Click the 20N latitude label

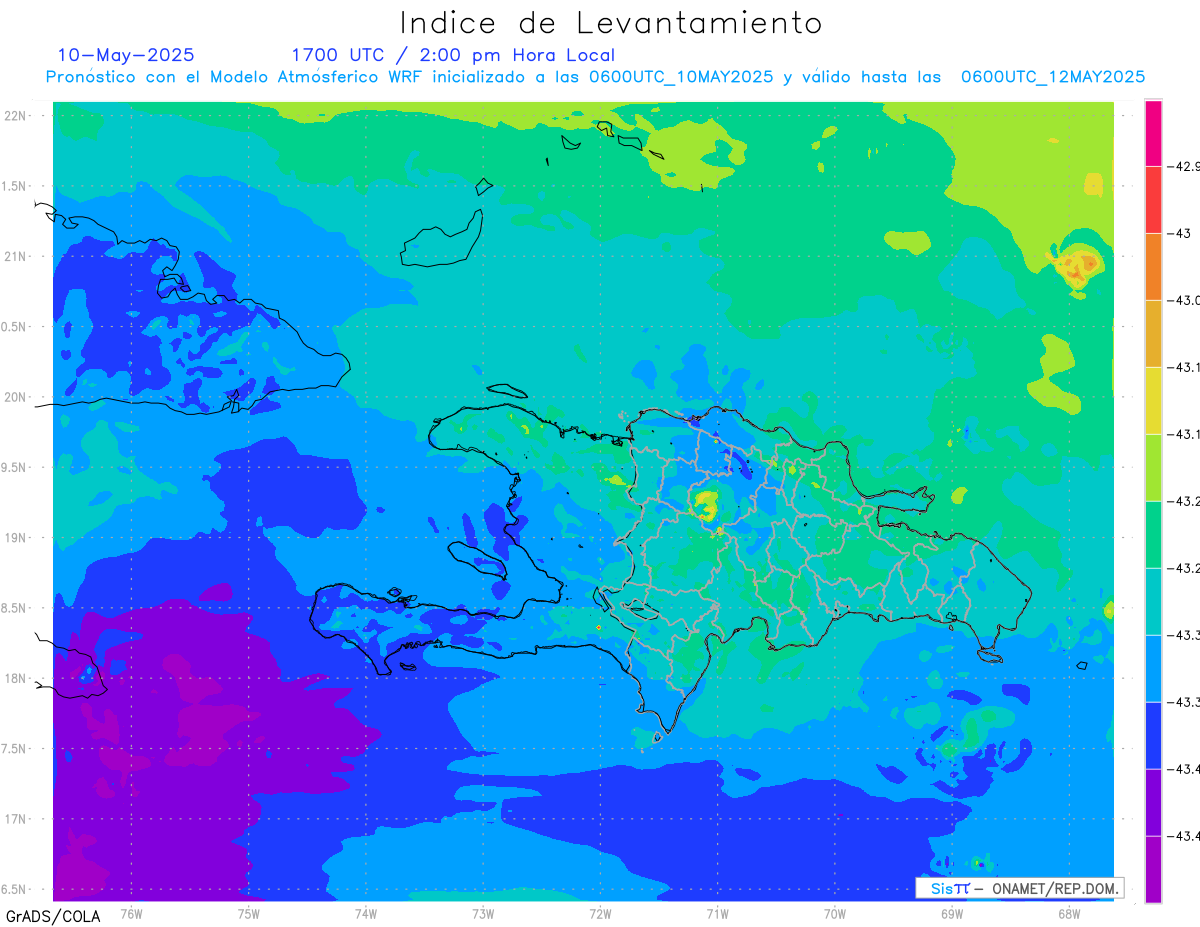[x=16, y=397]
